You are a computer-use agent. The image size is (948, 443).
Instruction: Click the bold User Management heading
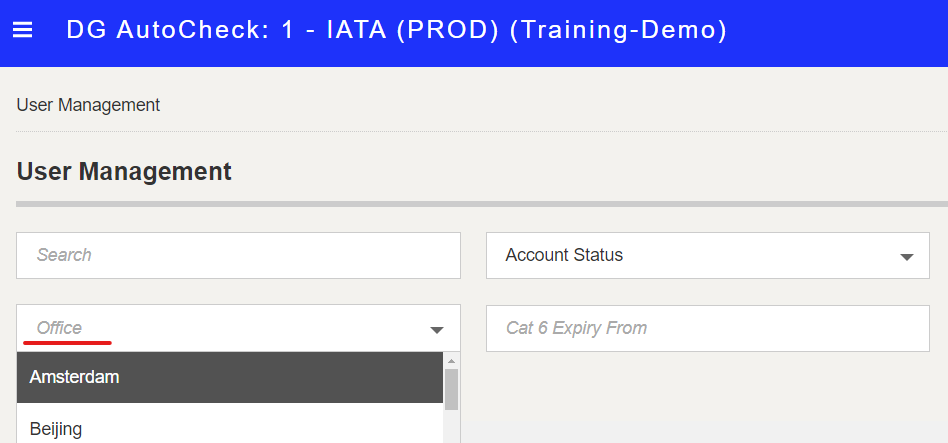click(124, 172)
